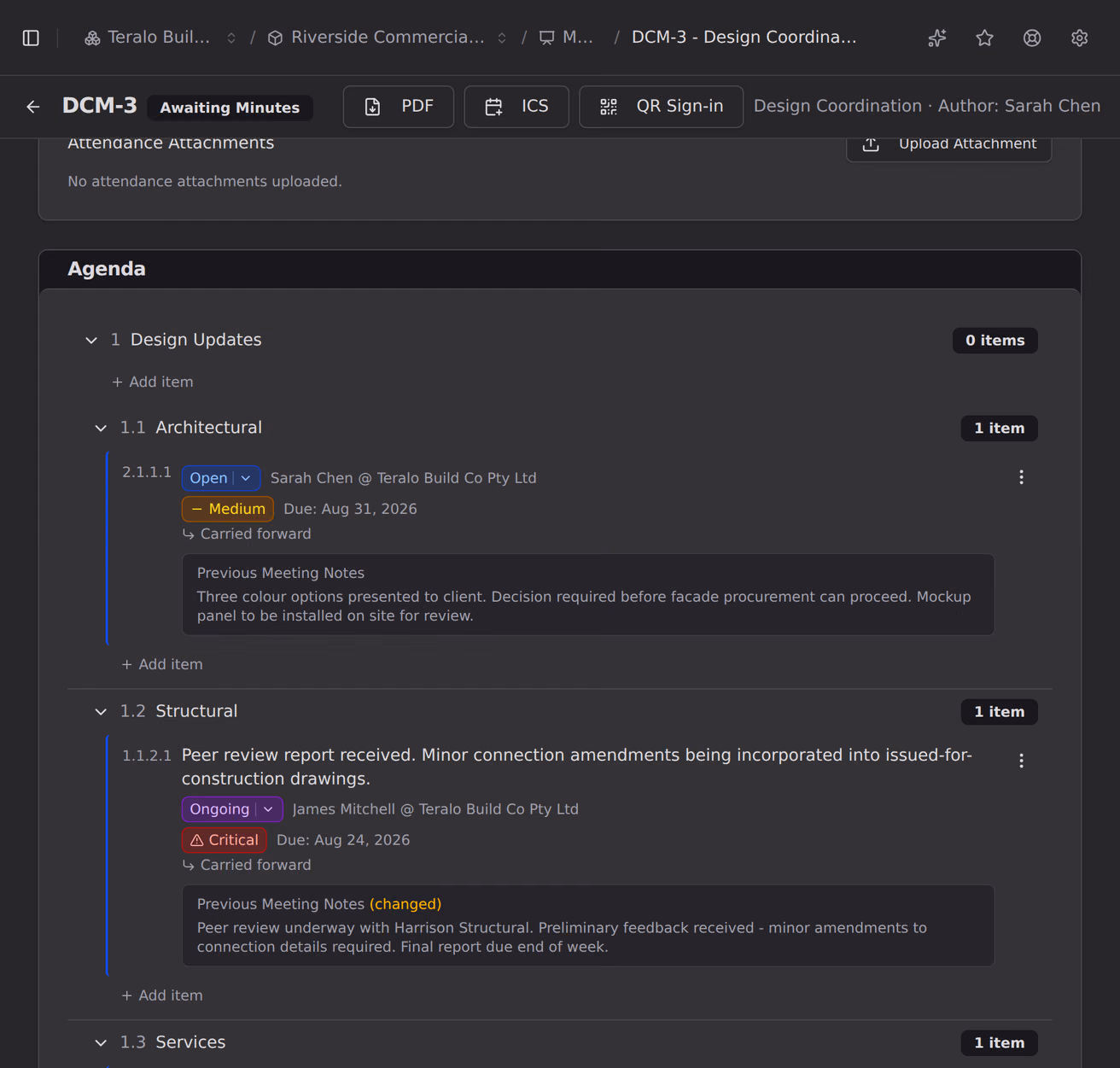Click the due date Aug 24, 2026
This screenshot has height=1068, width=1120.
343,840
